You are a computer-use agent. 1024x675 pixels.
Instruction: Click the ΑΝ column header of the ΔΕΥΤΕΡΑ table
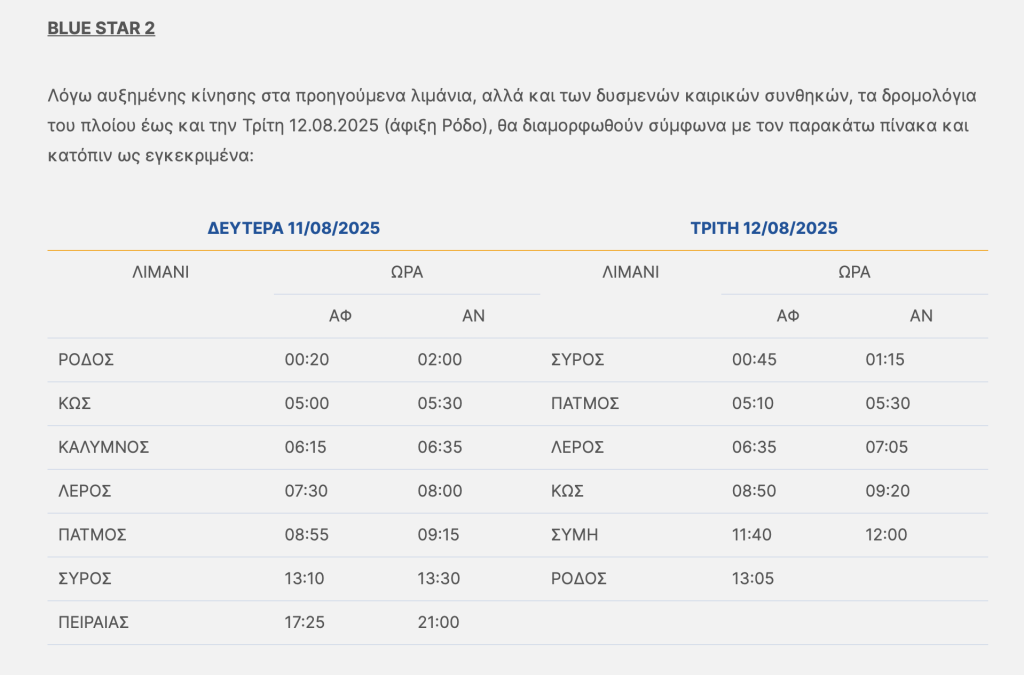pos(473,316)
